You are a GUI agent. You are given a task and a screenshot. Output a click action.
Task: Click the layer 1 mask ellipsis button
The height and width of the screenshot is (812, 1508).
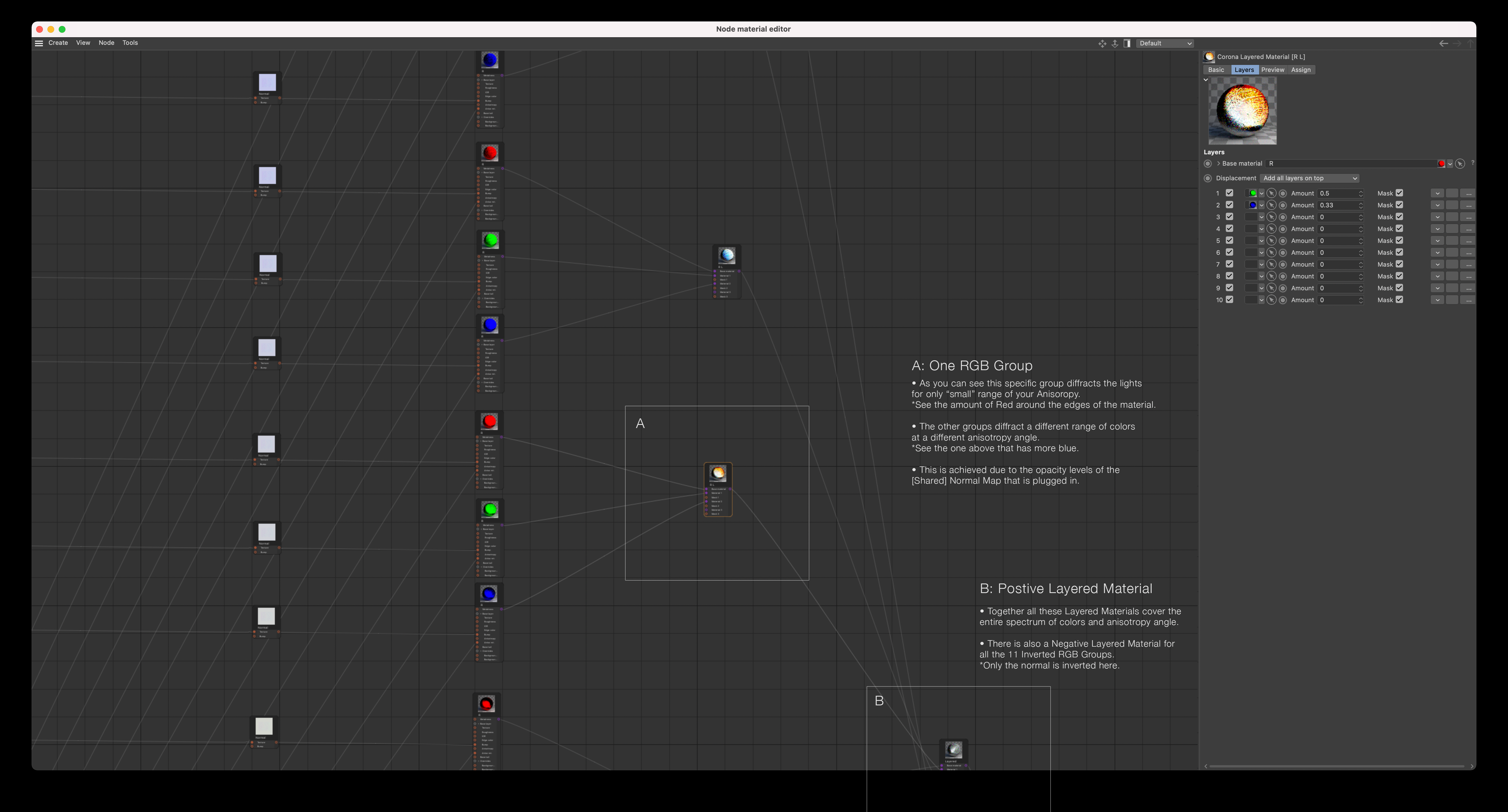1468,193
